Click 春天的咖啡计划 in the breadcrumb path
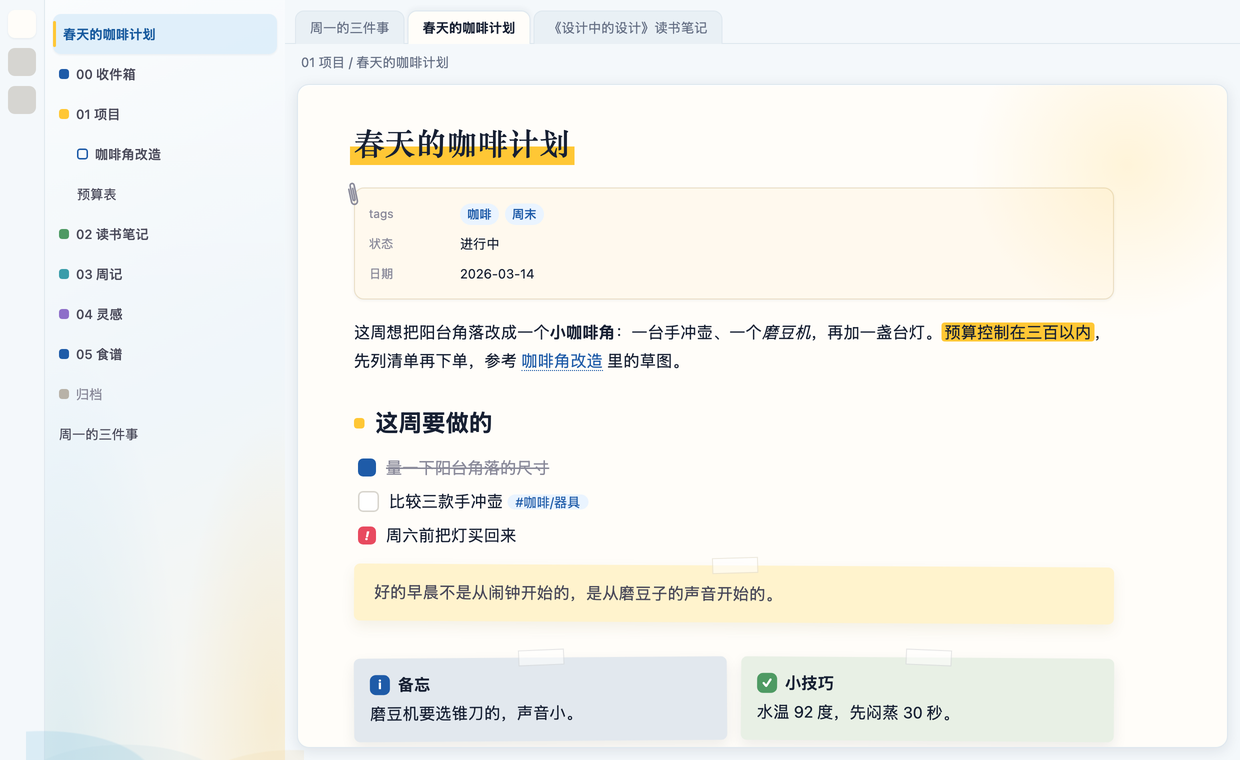 click(402, 62)
